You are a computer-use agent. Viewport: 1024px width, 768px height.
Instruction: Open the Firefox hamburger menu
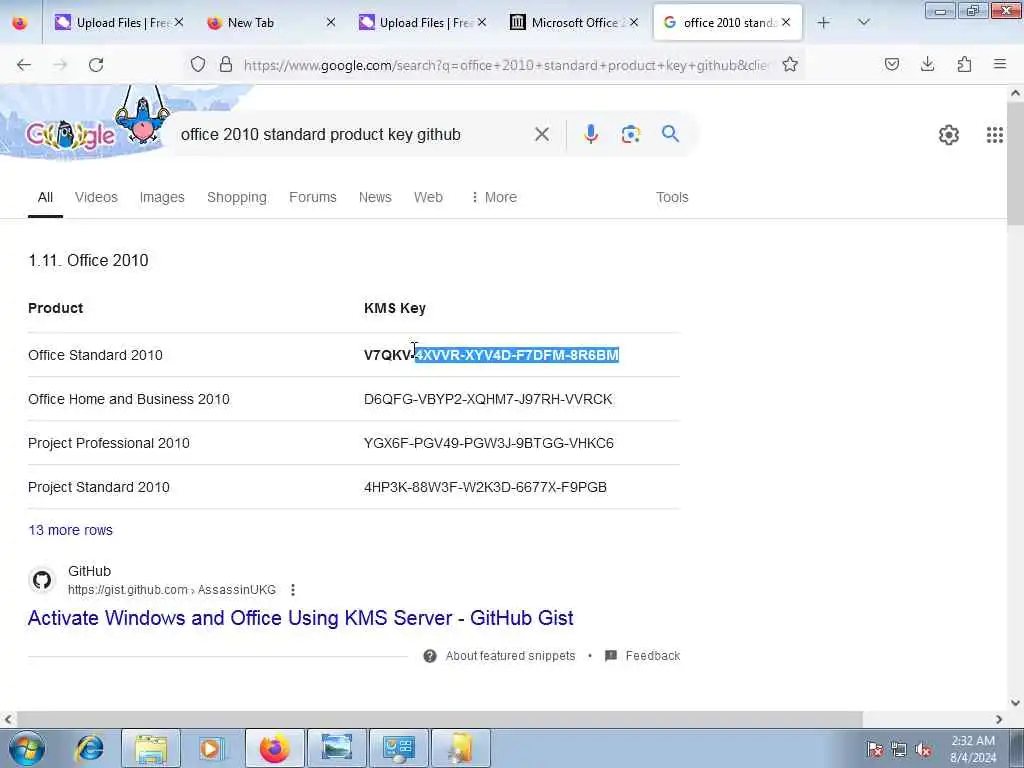point(1000,64)
